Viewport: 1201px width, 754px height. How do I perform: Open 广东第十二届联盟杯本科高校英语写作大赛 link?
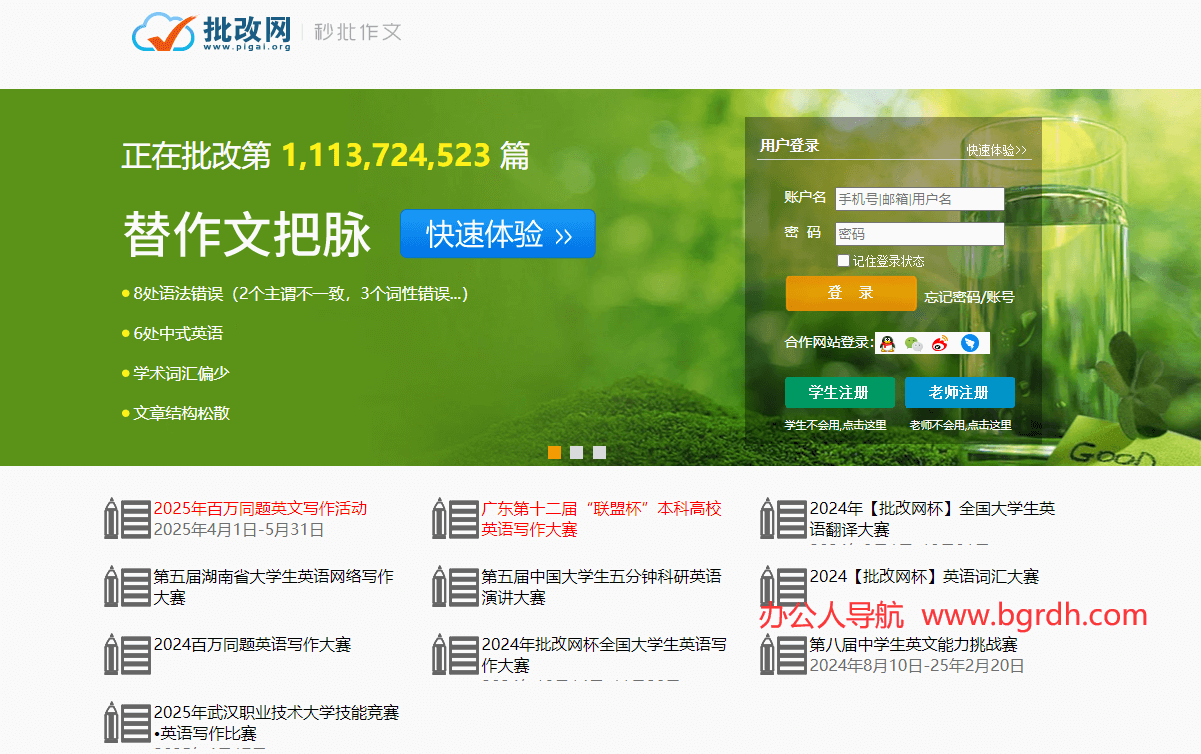(601, 519)
